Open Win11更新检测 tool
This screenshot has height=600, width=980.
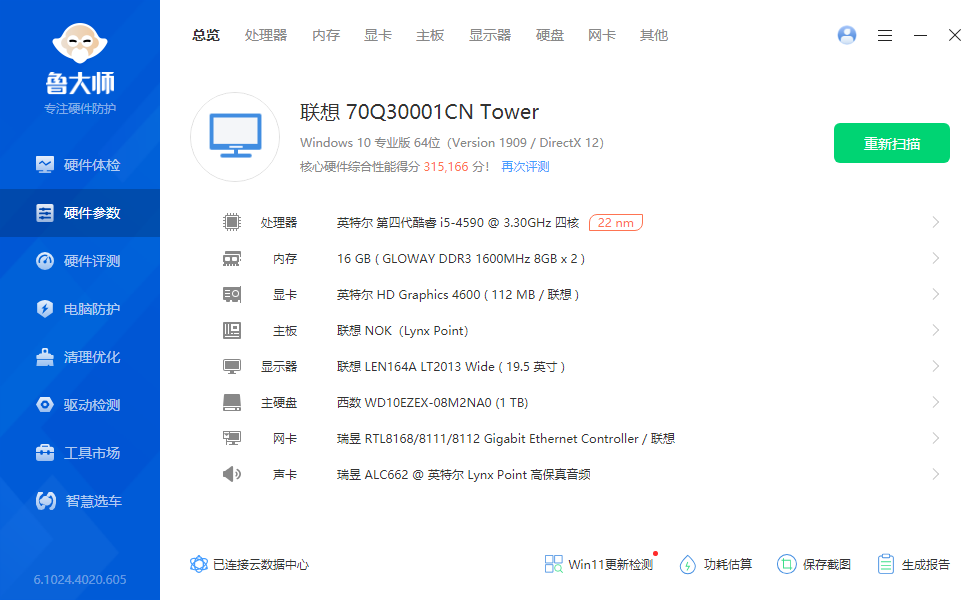click(x=598, y=564)
